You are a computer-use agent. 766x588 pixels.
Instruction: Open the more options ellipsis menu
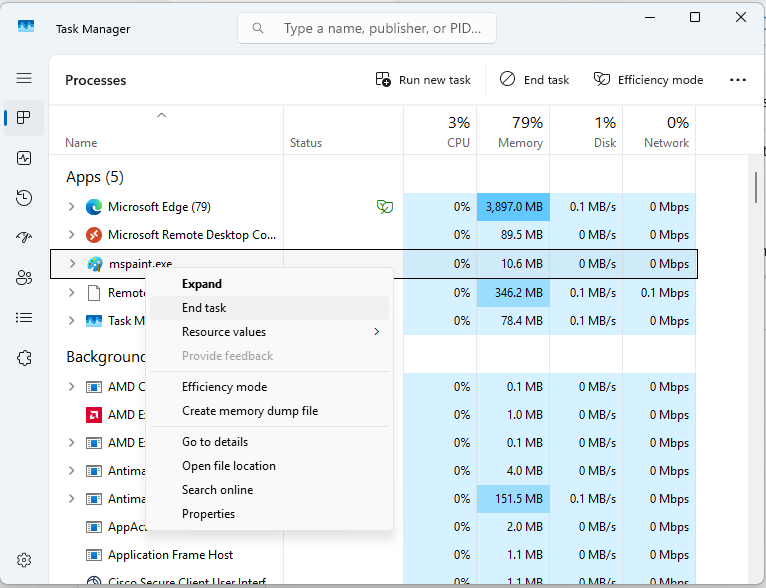pos(738,80)
